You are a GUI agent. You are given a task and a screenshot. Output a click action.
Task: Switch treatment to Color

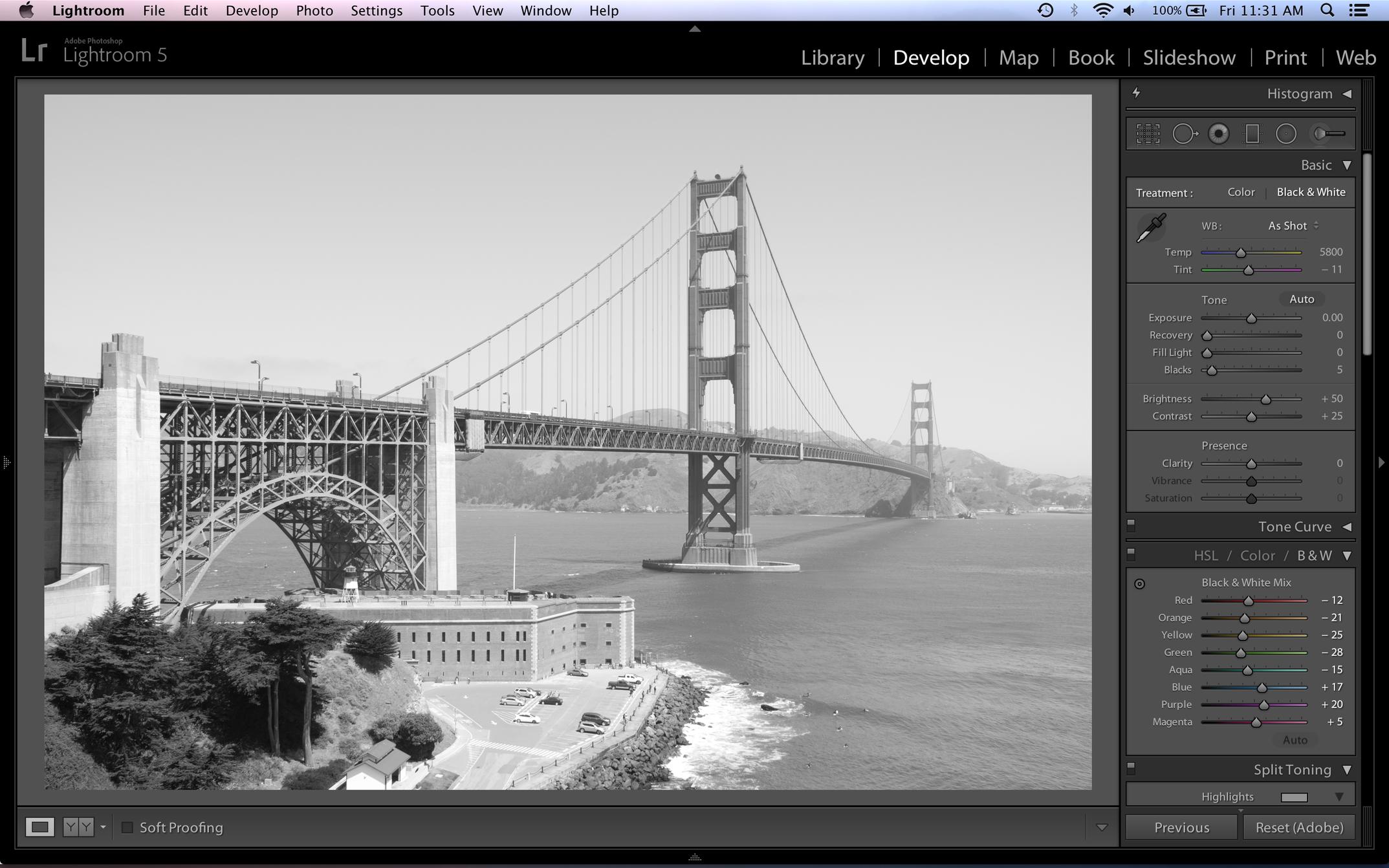coord(1241,192)
